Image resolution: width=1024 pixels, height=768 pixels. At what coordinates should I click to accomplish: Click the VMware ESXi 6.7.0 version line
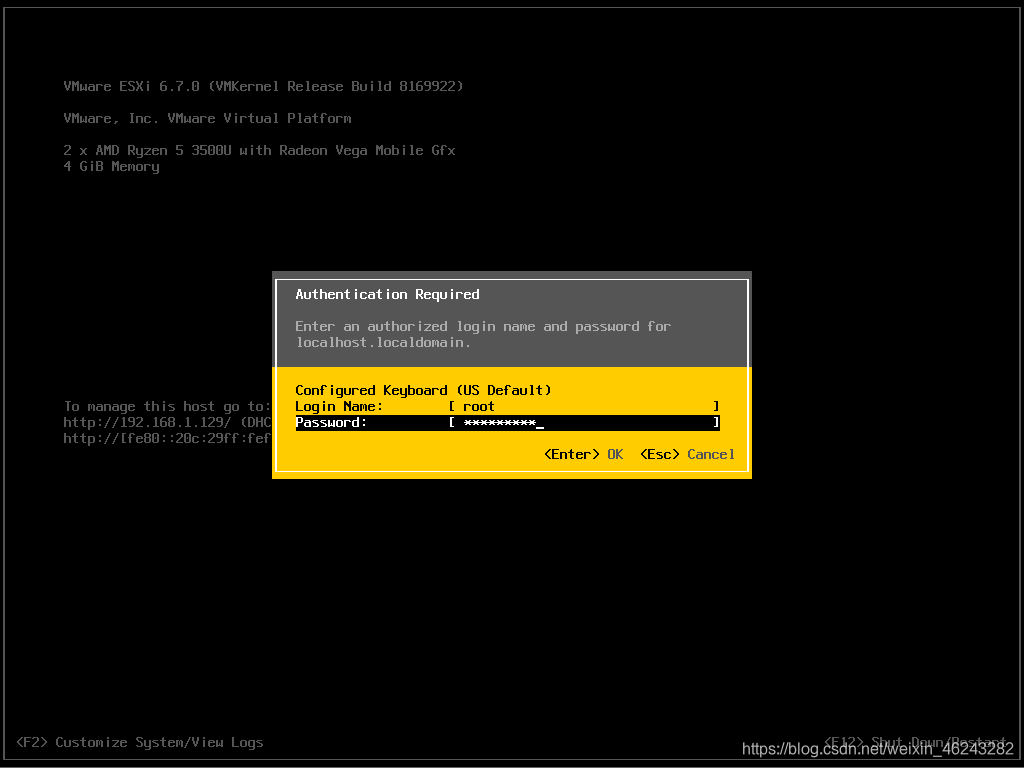pos(263,86)
